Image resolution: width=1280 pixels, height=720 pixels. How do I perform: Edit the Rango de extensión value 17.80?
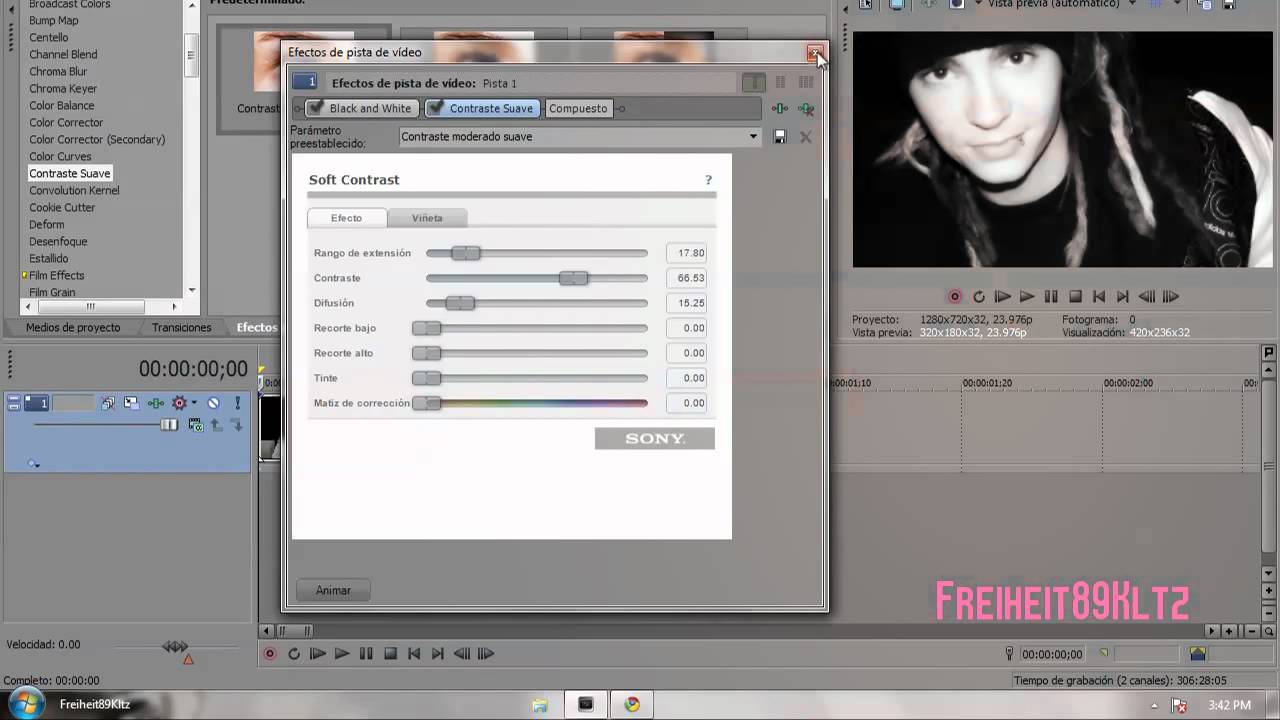click(686, 253)
